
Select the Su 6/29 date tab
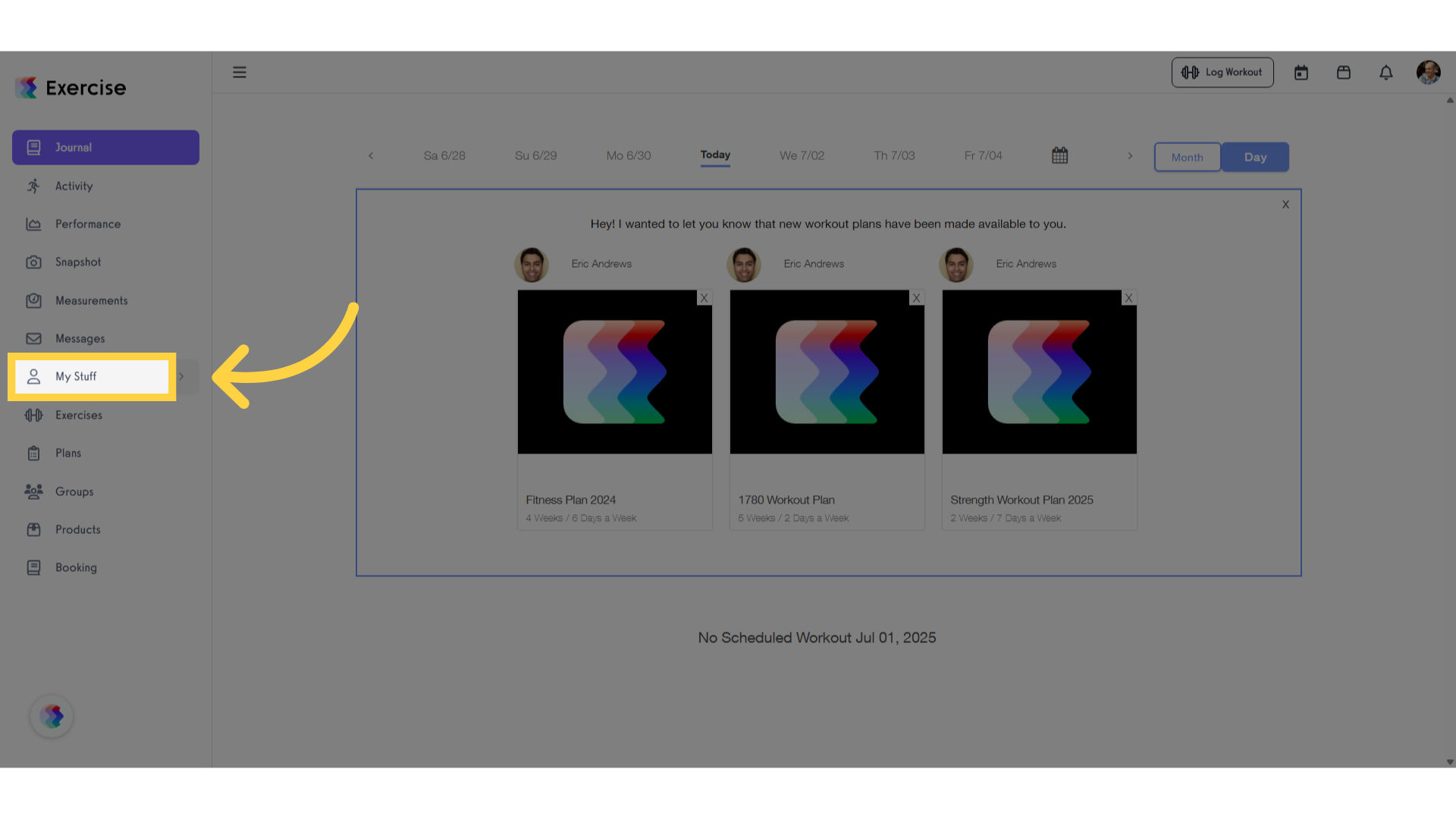coord(536,155)
